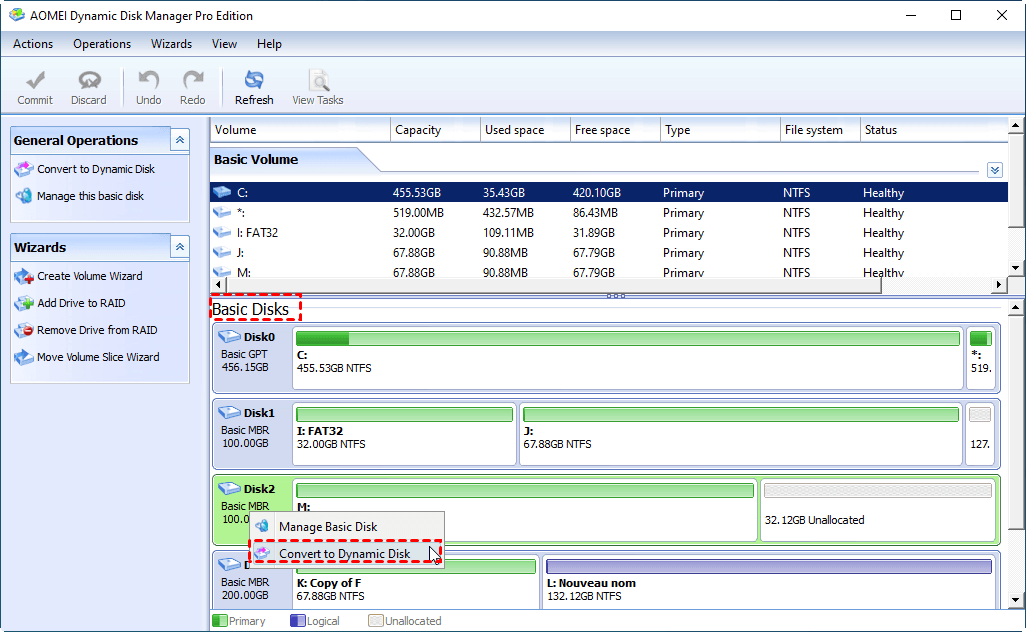Open View Tasks from toolbar
The height and width of the screenshot is (632, 1026).
317,86
